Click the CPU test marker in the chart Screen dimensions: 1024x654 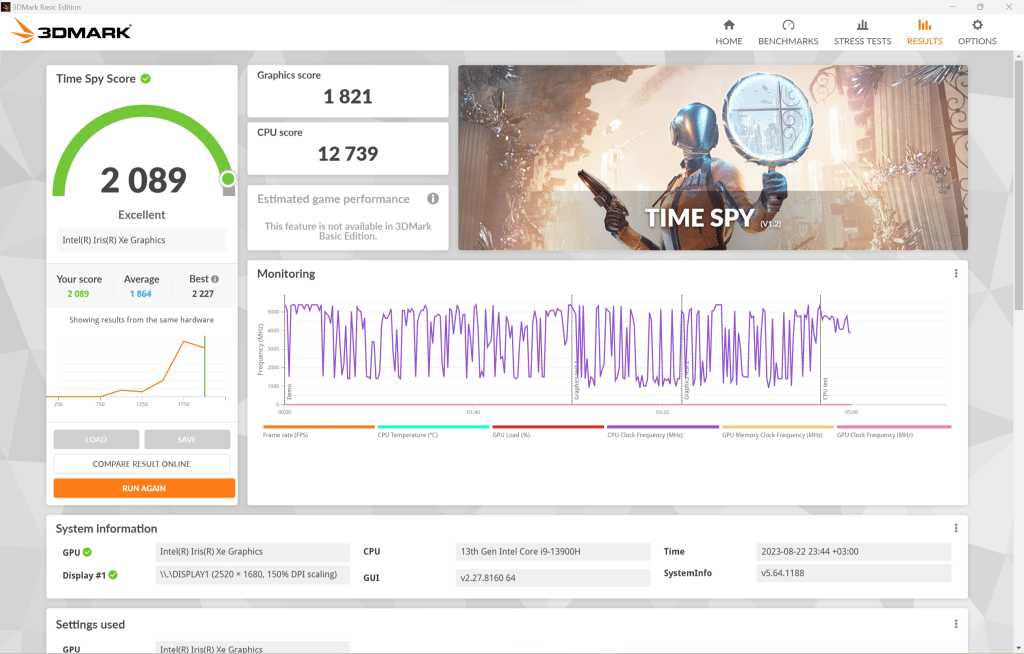tap(825, 388)
